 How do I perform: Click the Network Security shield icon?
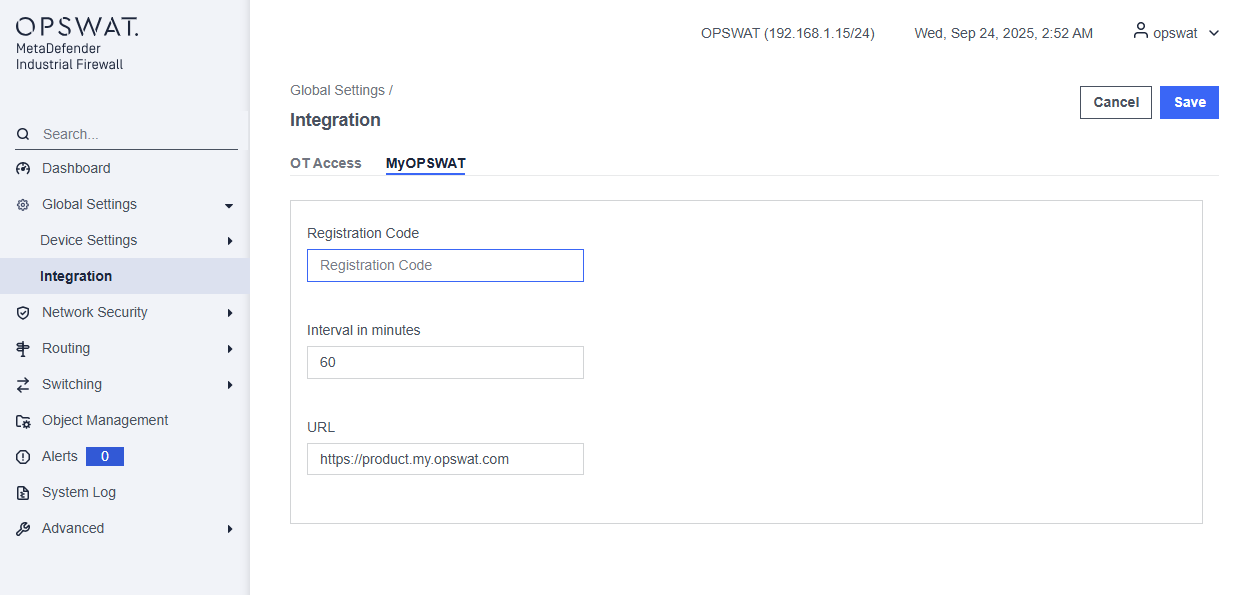(23, 313)
